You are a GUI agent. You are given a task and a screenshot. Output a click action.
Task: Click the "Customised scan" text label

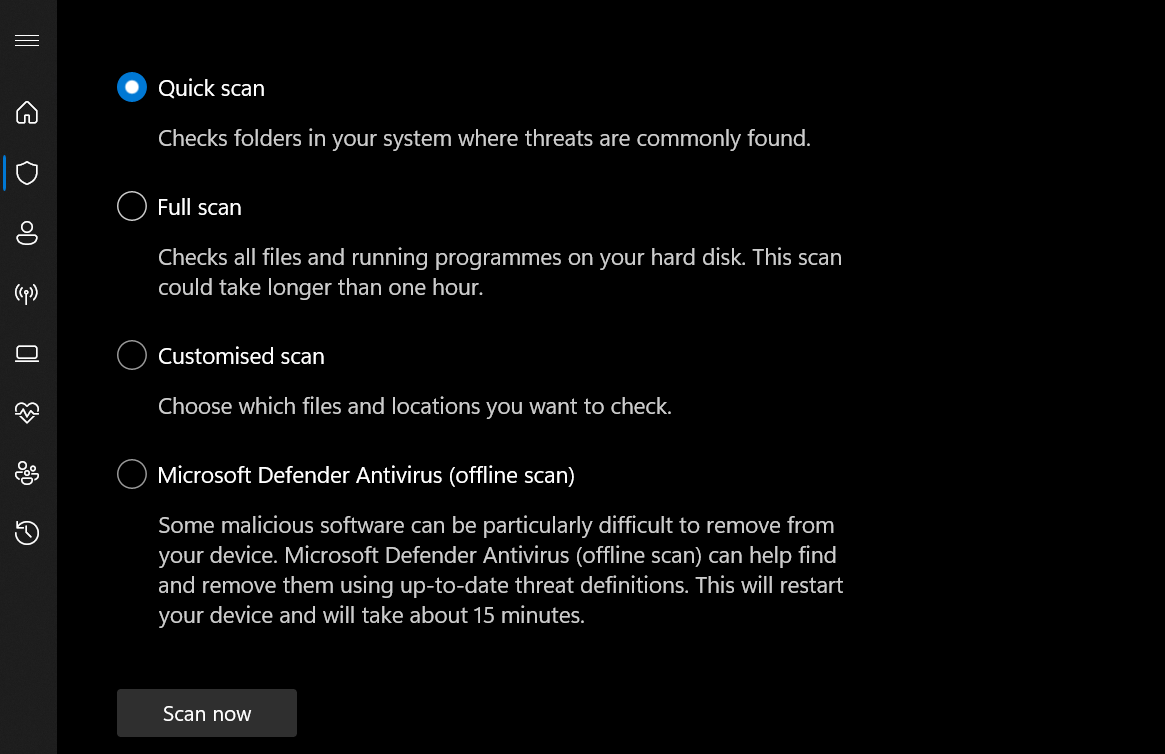[x=241, y=356]
